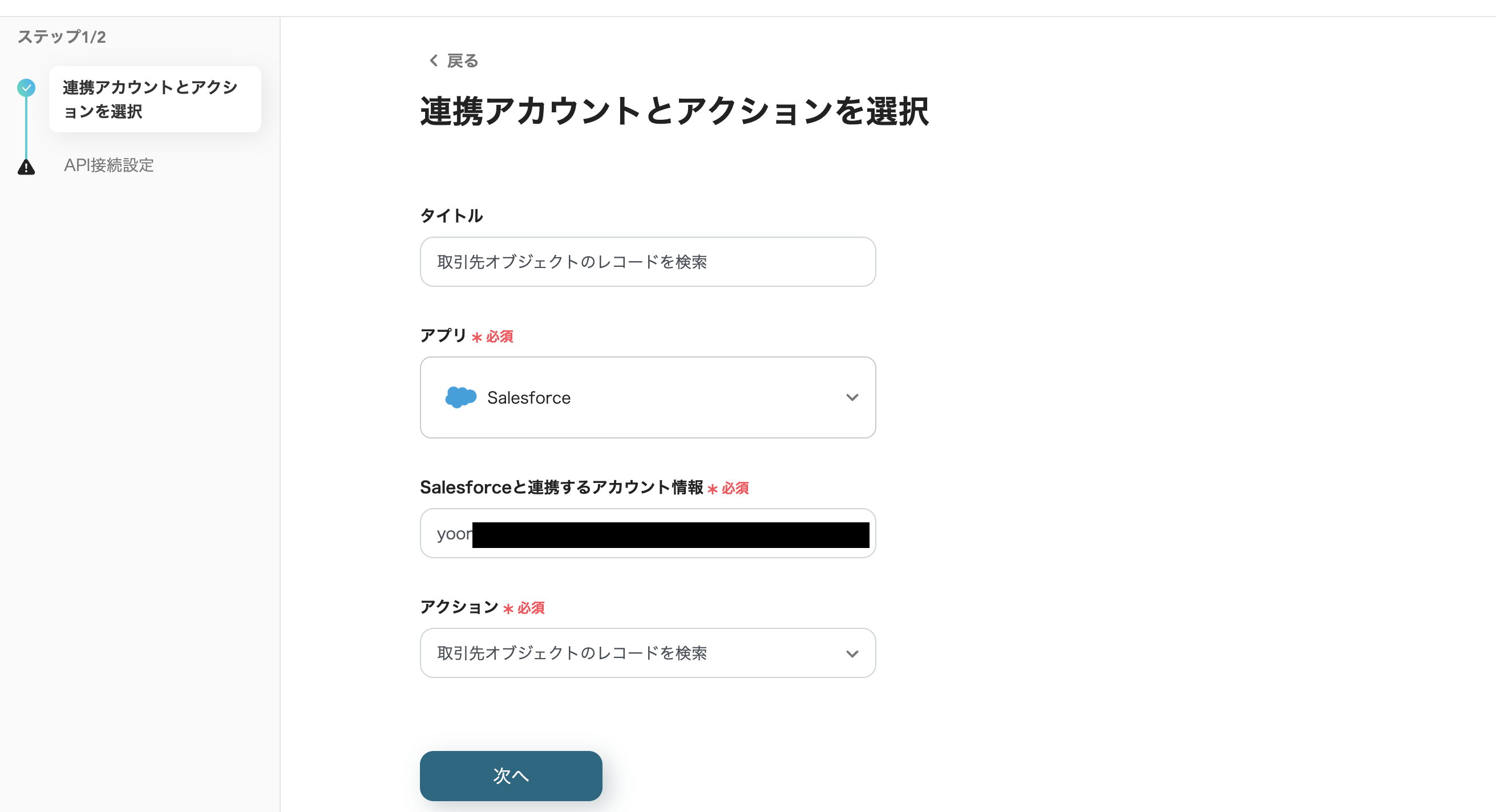Click the chevron on the アプリ selector
The width and height of the screenshot is (1496, 812).
click(852, 397)
